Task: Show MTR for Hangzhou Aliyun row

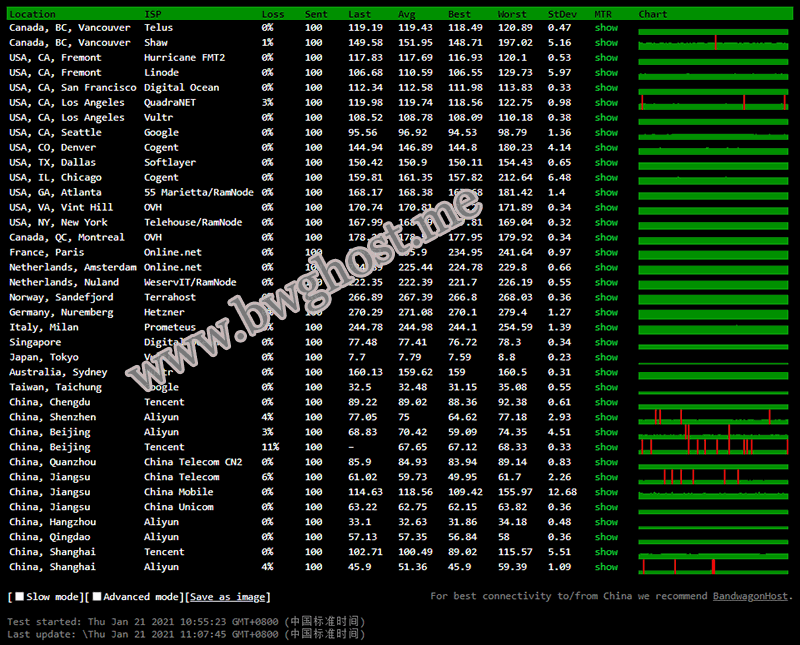Action: (x=606, y=522)
